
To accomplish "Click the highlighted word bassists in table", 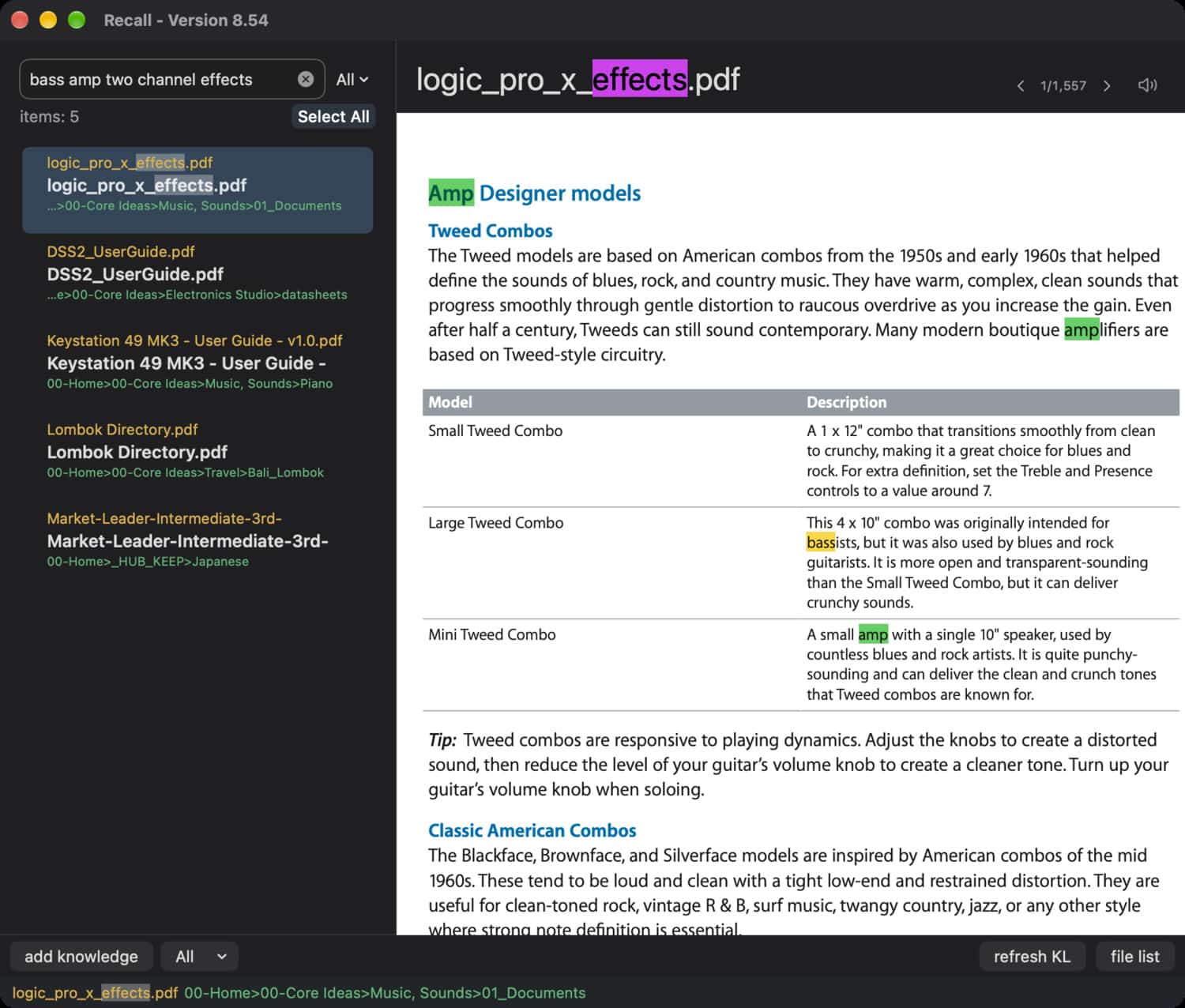I will click(831, 543).
